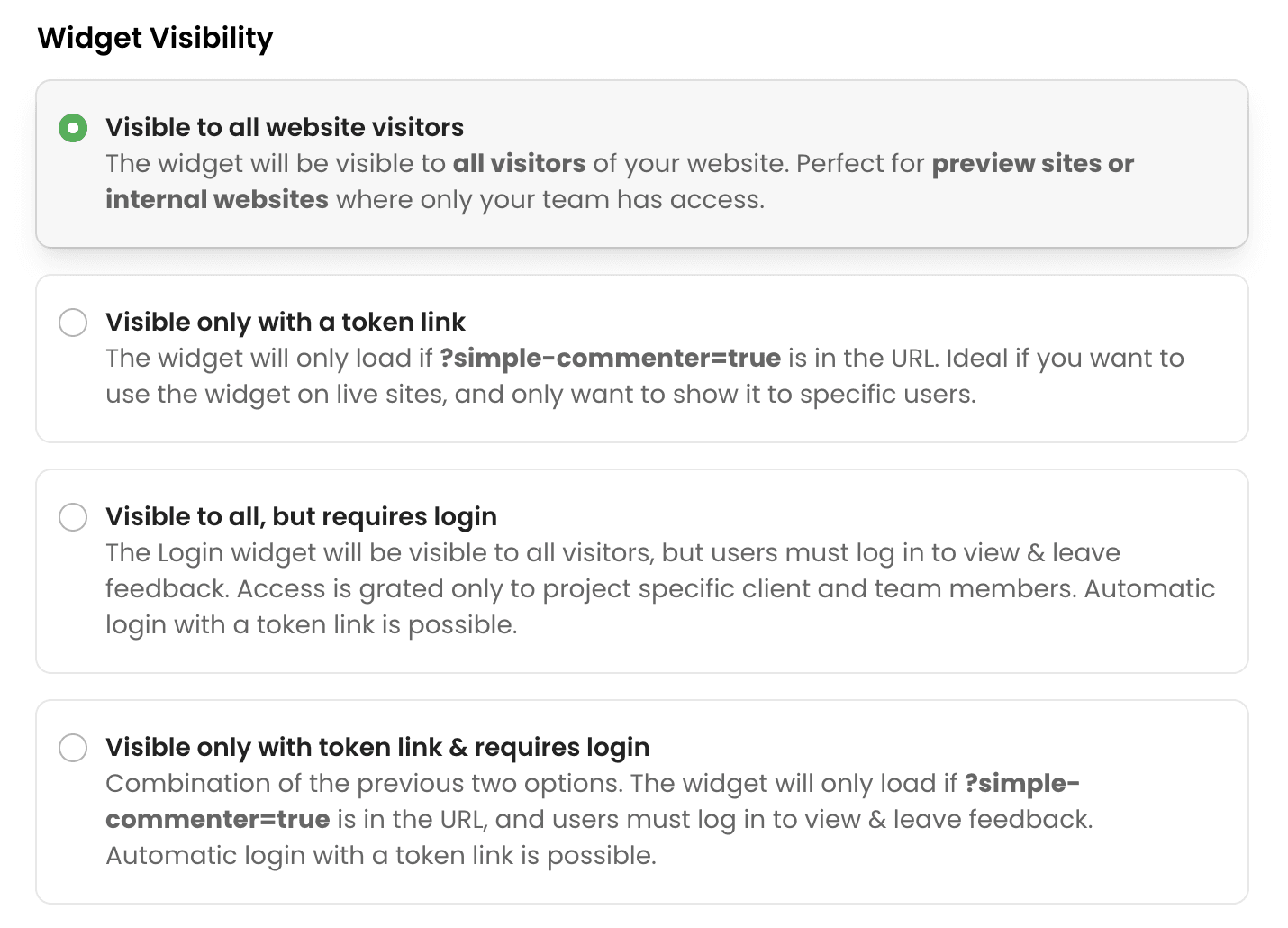Click the bold 'preview sites or' text
Image resolution: width=1288 pixels, height=928 pixels.
pos(1032,164)
